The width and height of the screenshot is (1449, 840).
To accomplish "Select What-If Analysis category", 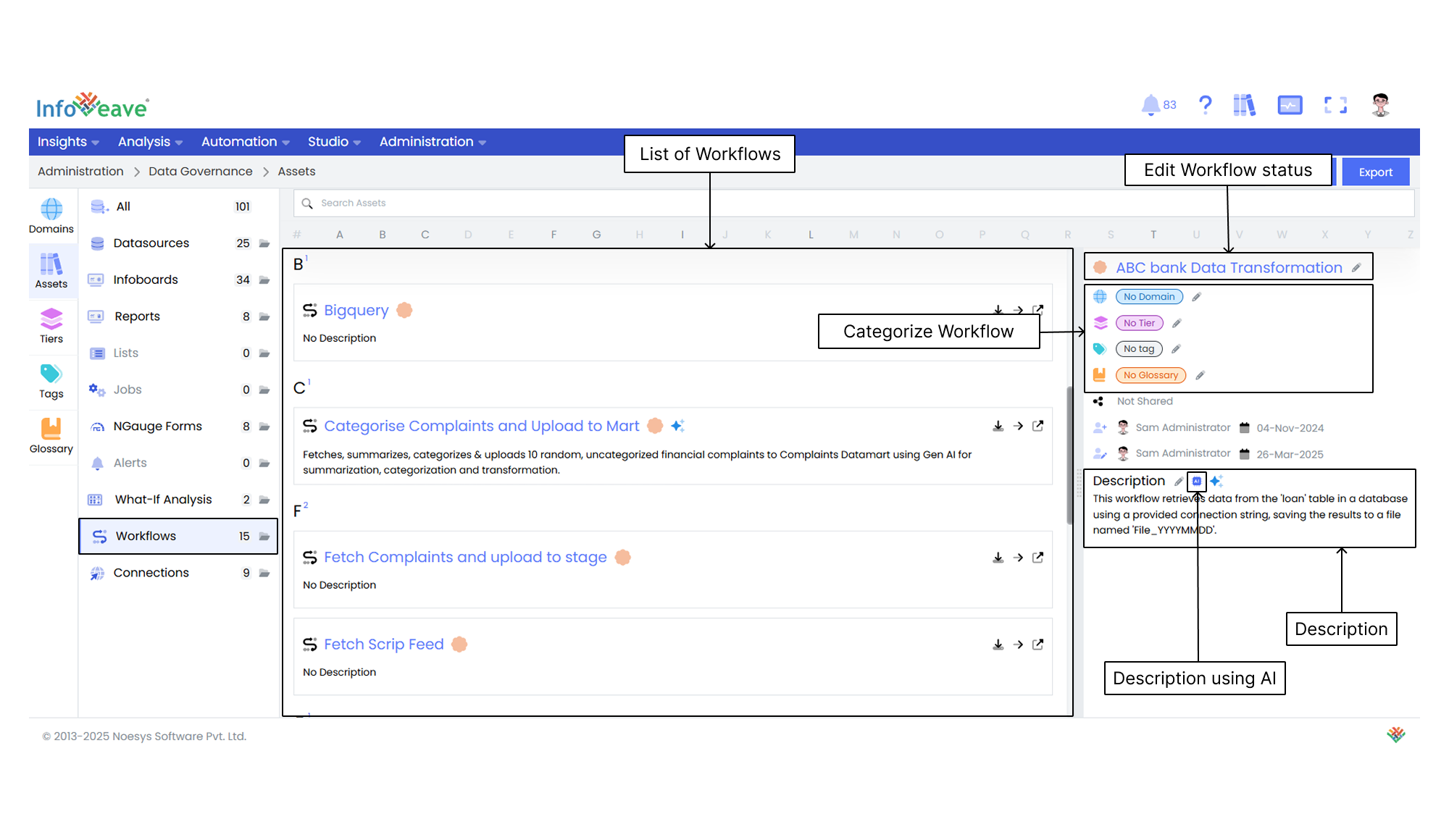I will pos(178,499).
